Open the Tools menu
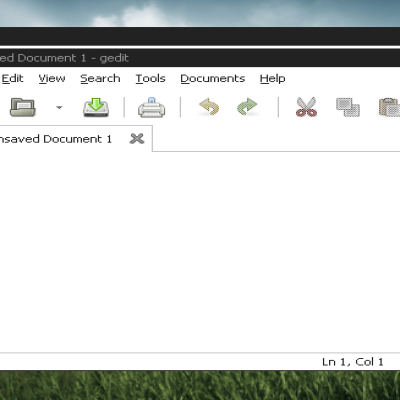This screenshot has height=400, width=400. 150,79
